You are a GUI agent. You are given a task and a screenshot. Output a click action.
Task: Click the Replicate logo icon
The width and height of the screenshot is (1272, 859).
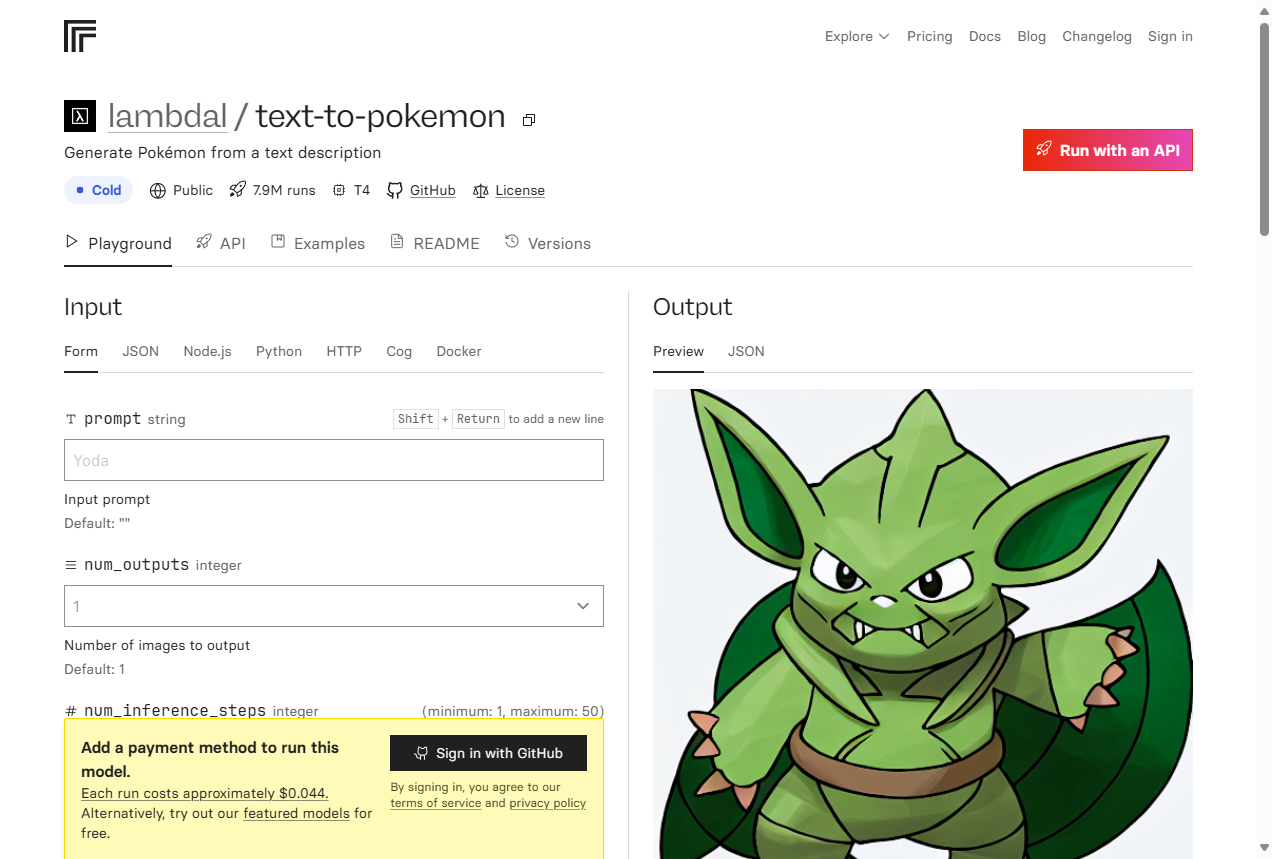click(79, 36)
